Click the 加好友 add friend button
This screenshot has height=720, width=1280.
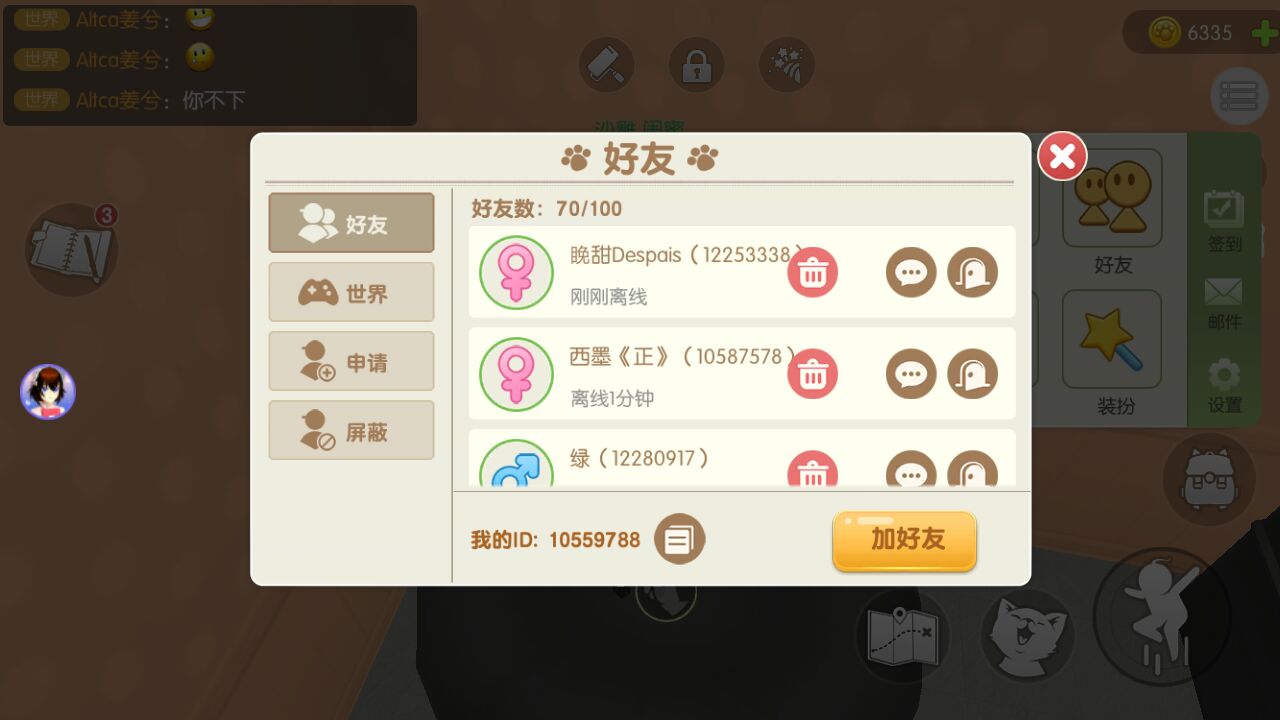(904, 541)
